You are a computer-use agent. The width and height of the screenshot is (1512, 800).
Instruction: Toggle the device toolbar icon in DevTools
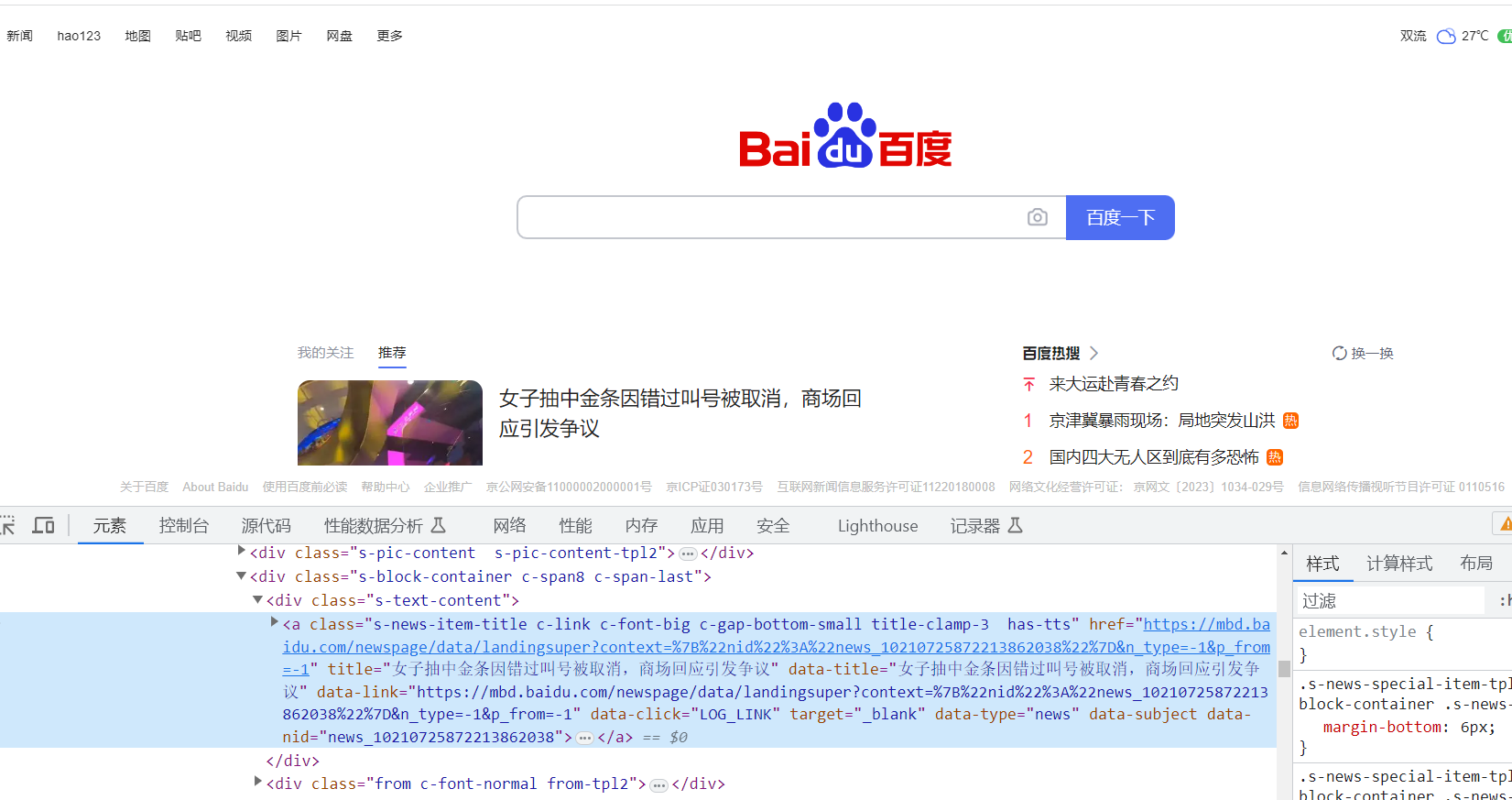pyautogui.click(x=43, y=525)
